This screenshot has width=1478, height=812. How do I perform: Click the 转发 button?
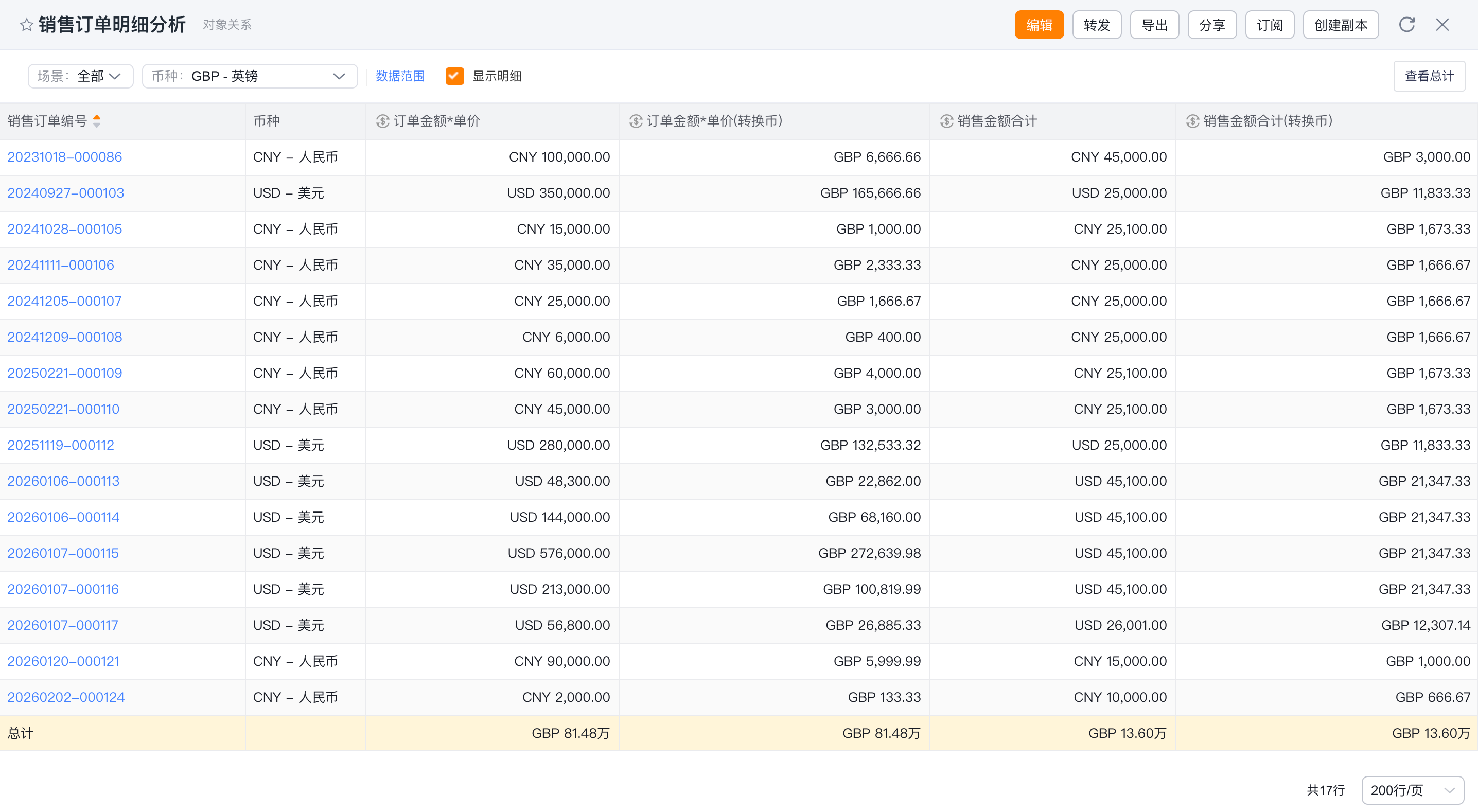click(1097, 25)
